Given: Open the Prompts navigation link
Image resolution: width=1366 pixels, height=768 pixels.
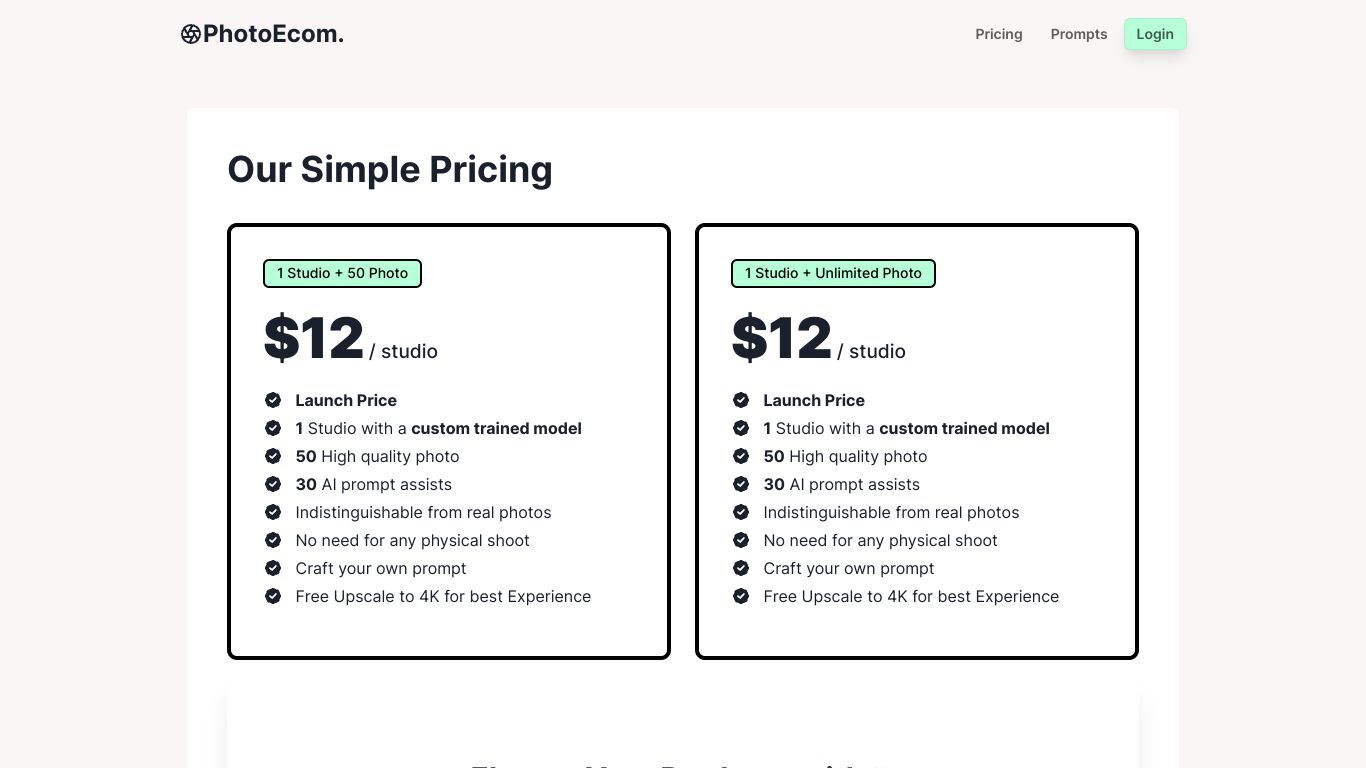Looking at the screenshot, I should 1079,34.
